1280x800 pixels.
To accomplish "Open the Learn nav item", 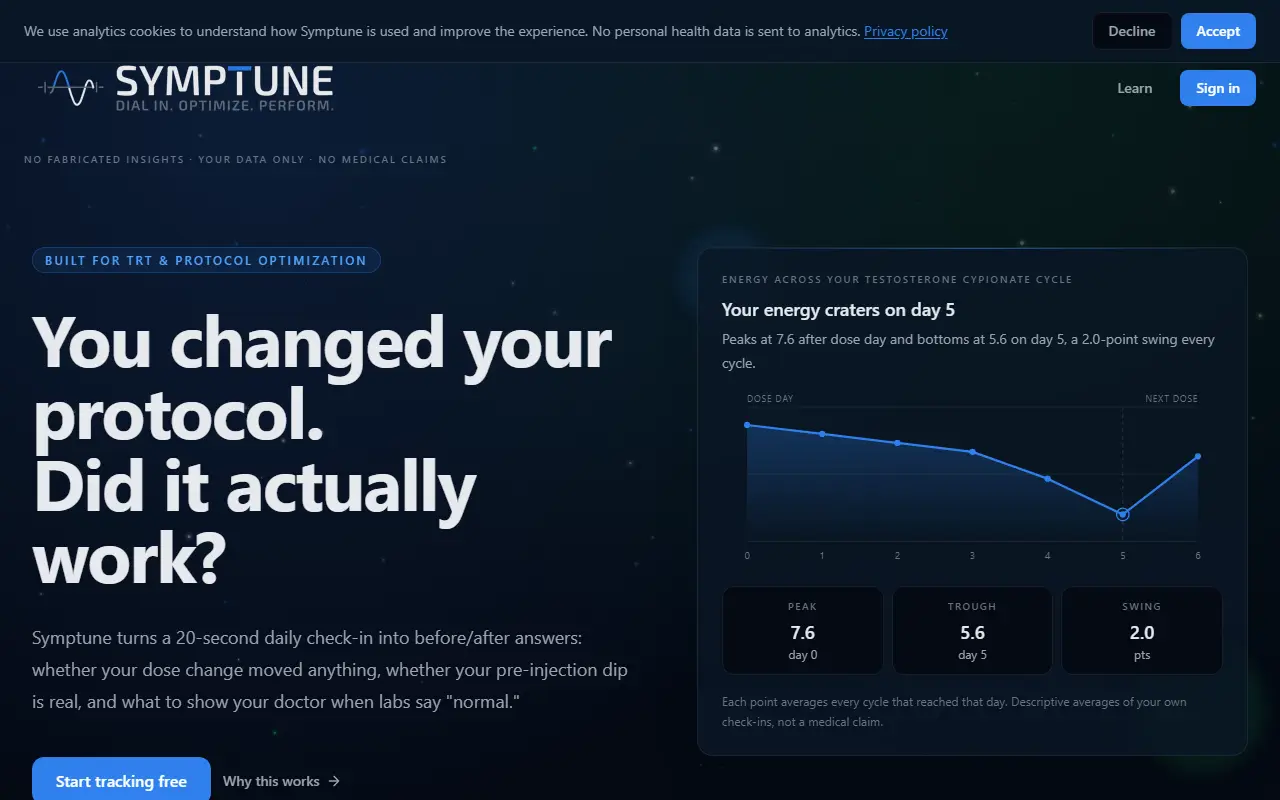I will pos(1134,88).
